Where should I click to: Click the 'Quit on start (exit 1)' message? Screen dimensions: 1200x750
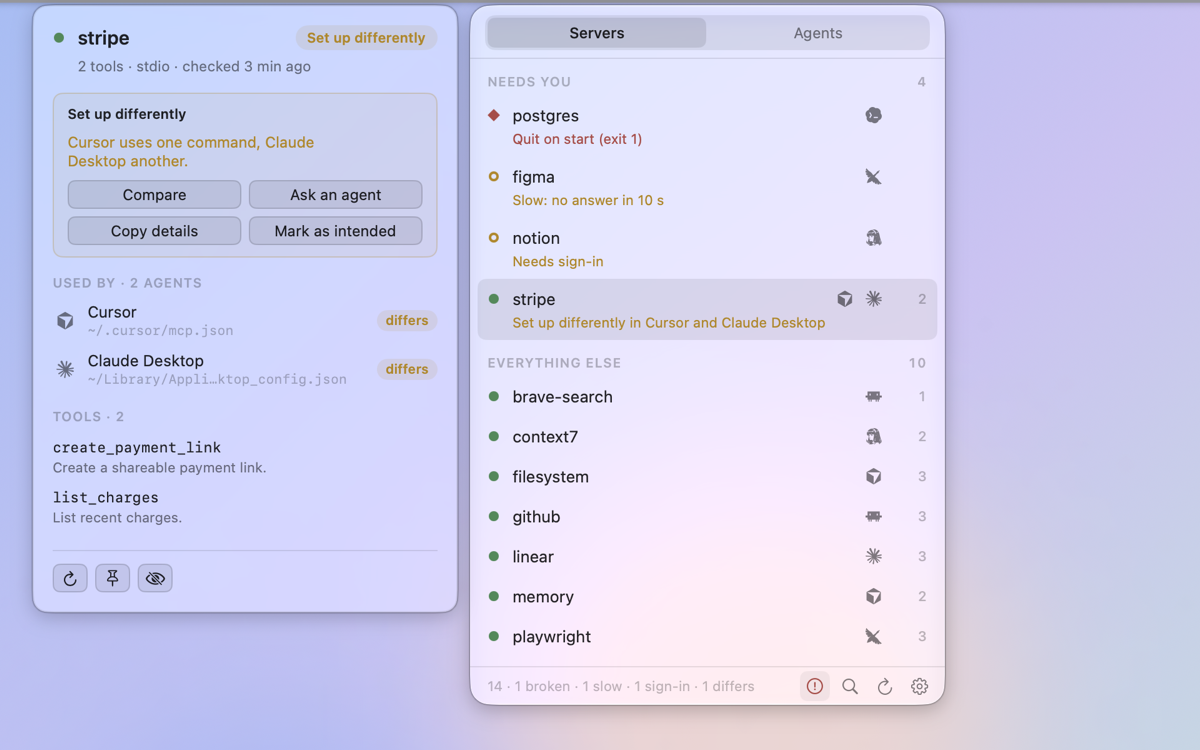[577, 139]
